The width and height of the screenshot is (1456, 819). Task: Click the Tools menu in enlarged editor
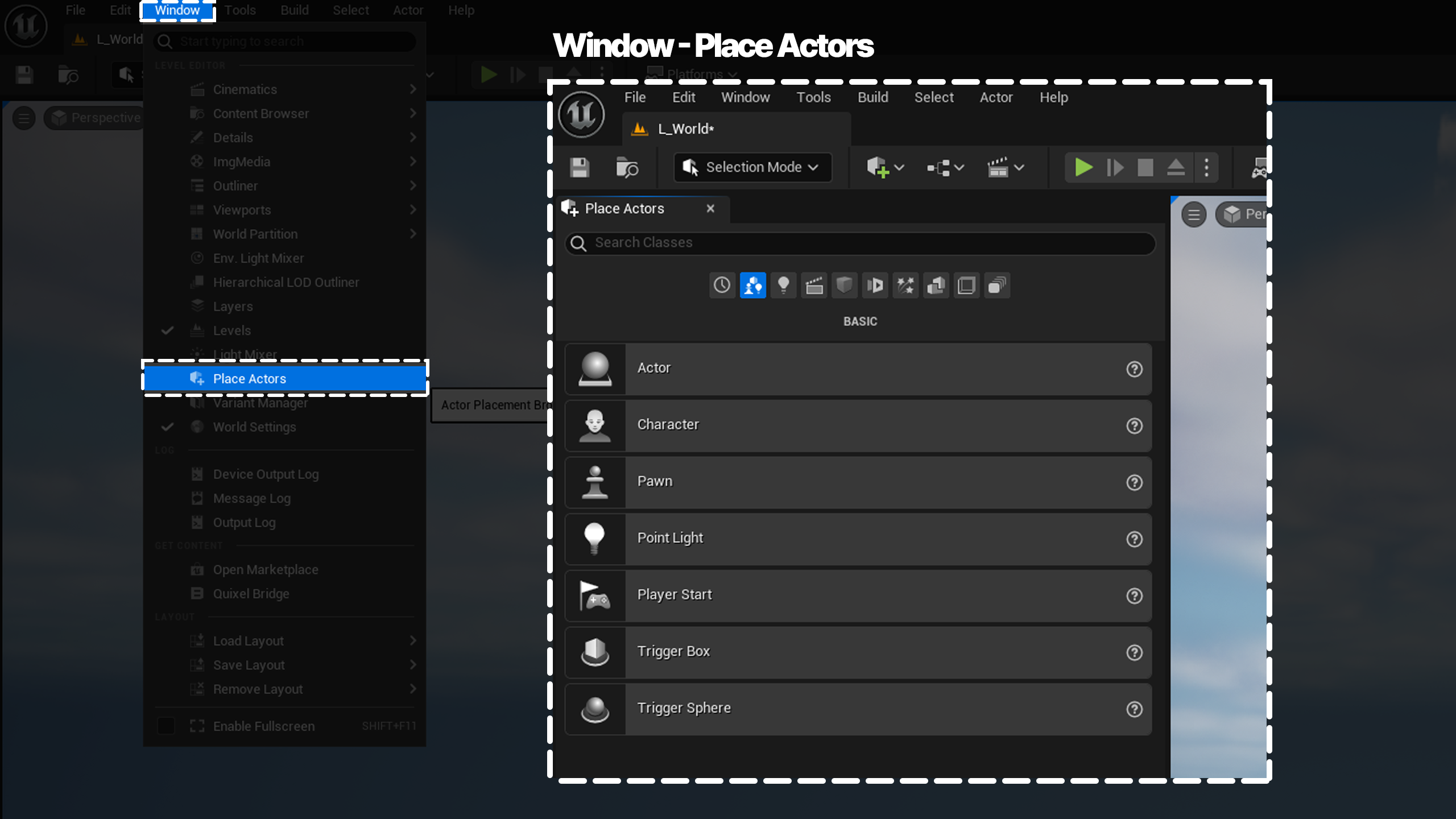coord(813,97)
